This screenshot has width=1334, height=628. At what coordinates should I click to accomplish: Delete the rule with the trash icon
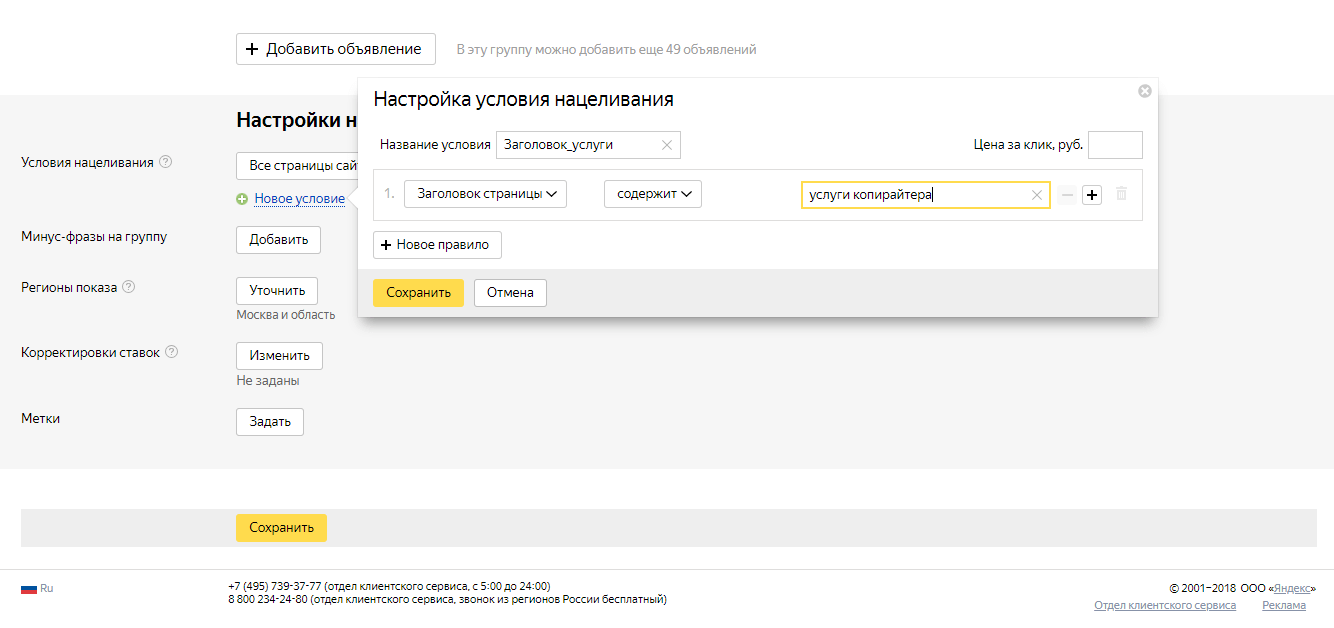tap(1122, 194)
